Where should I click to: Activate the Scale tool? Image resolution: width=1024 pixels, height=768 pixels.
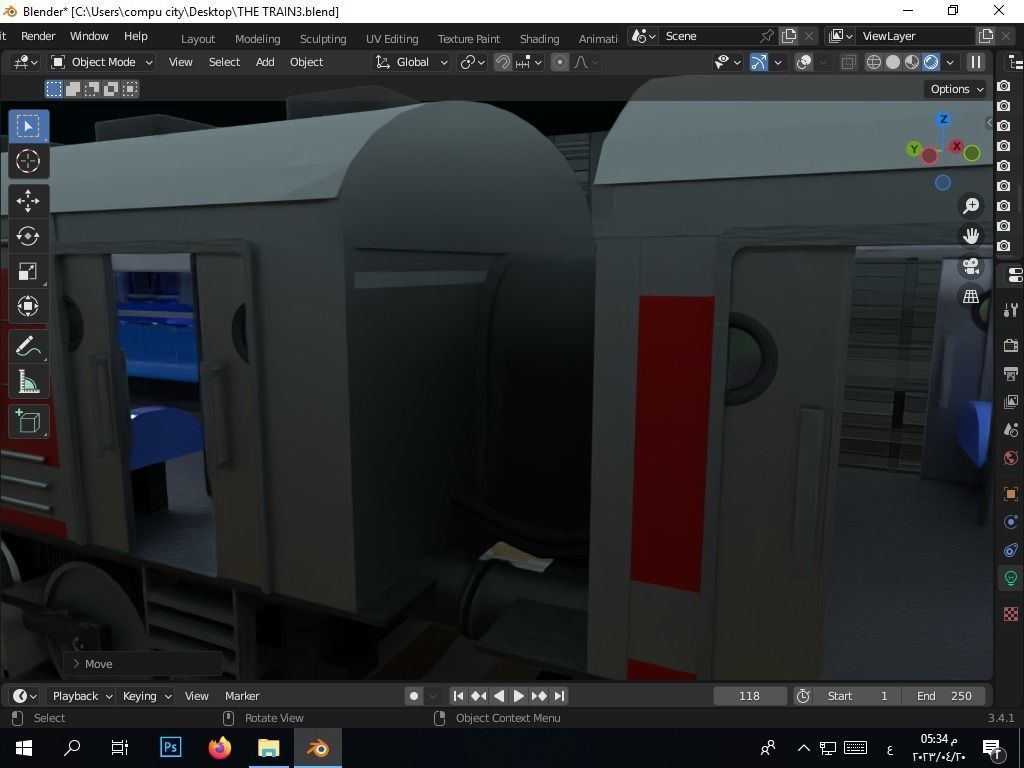pyautogui.click(x=28, y=271)
